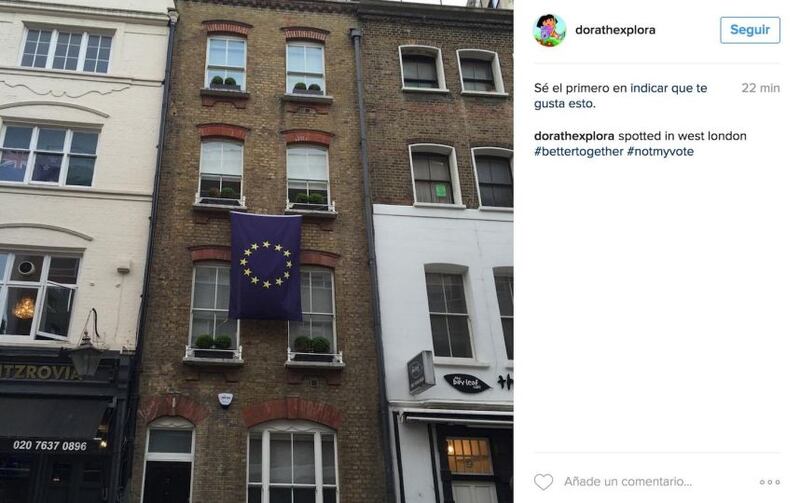Click the lit chandelier window
The height and width of the screenshot is (503, 800).
point(24,308)
